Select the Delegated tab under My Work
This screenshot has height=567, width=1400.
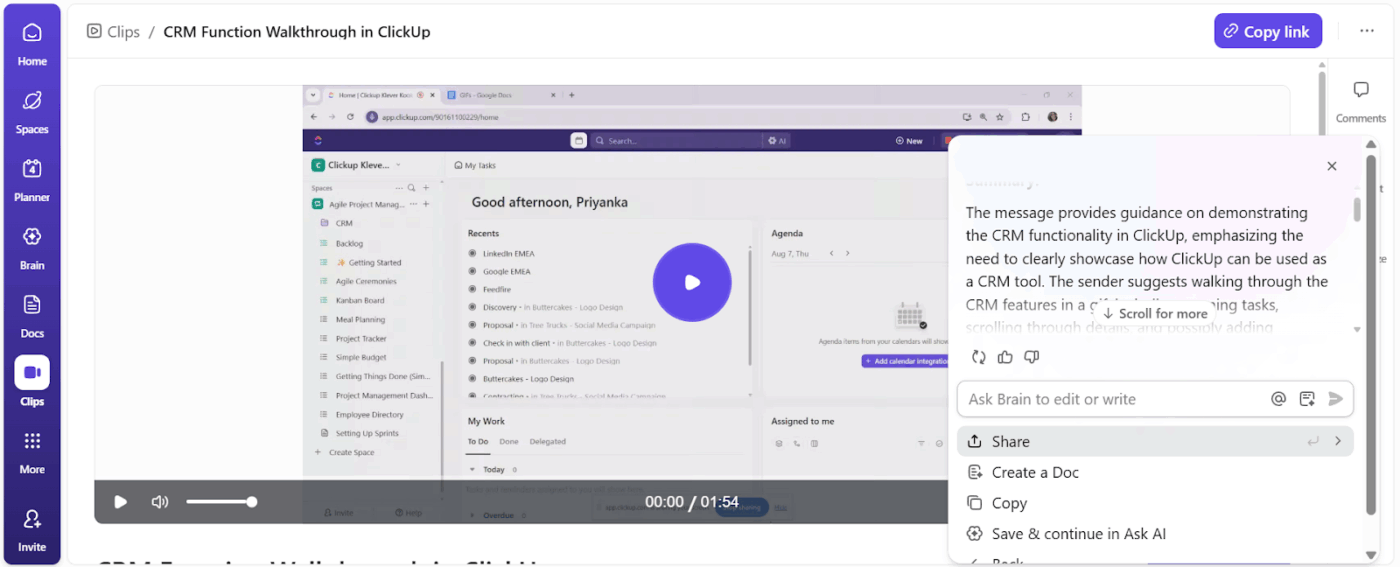coord(547,441)
